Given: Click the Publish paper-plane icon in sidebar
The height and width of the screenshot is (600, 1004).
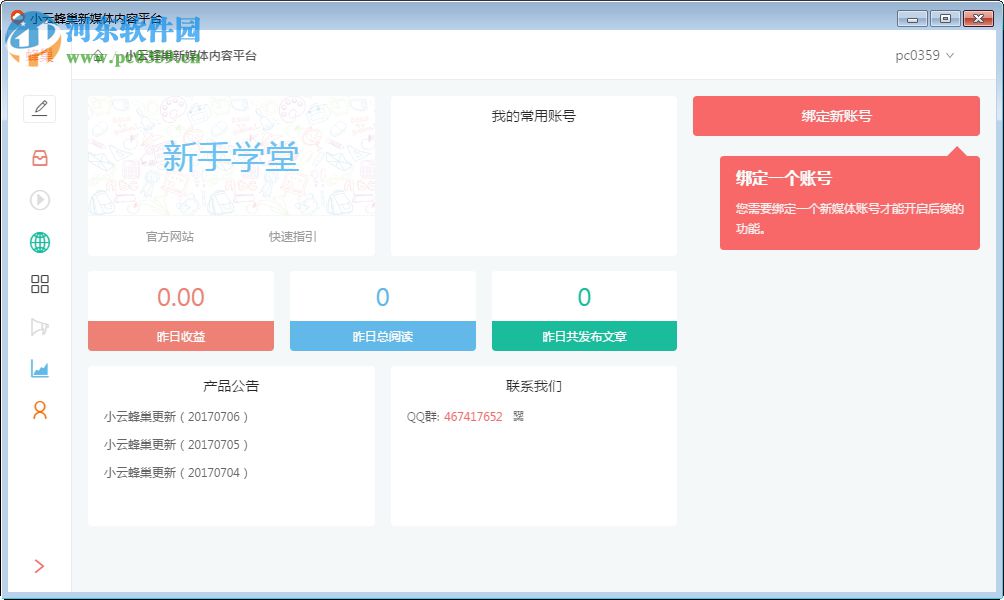Looking at the screenshot, I should pyautogui.click(x=40, y=326).
